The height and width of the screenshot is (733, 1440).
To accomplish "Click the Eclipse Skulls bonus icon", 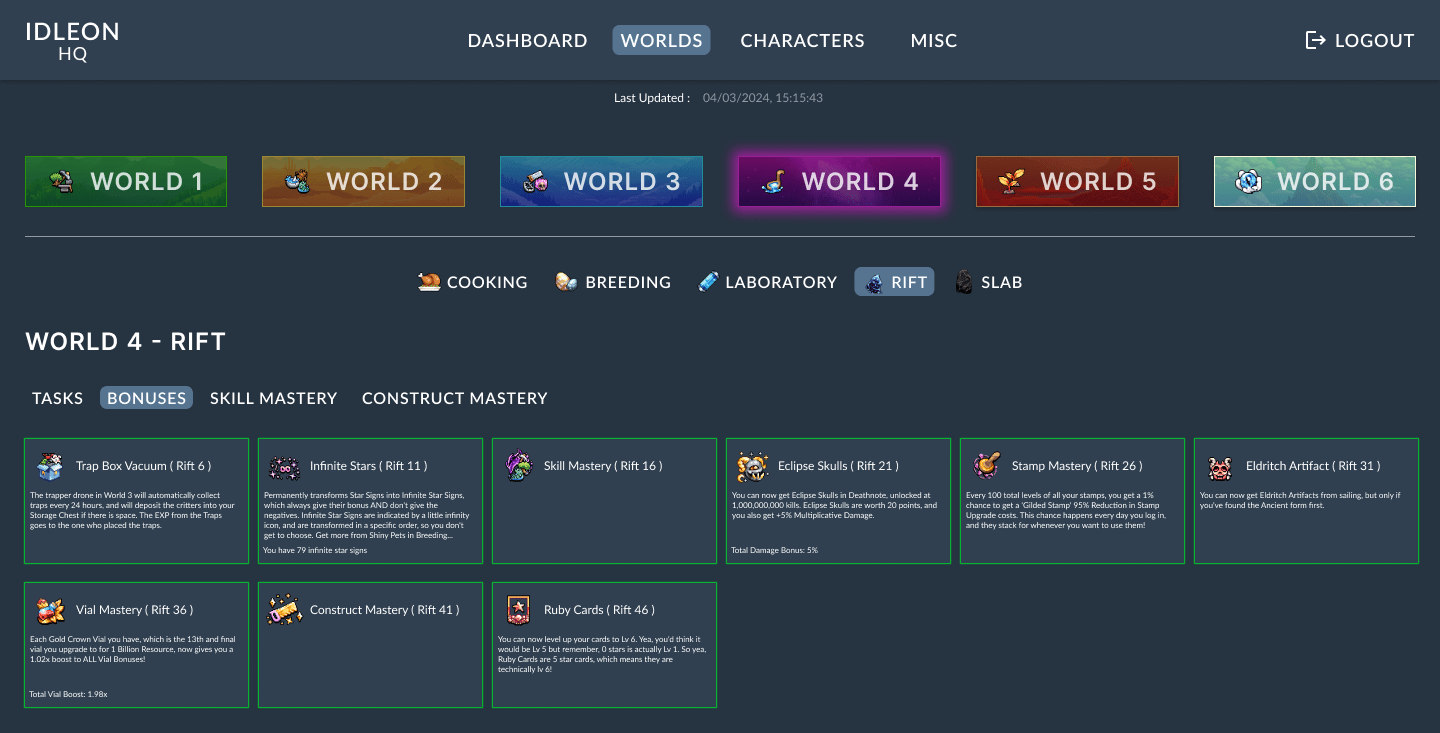I will click(752, 467).
